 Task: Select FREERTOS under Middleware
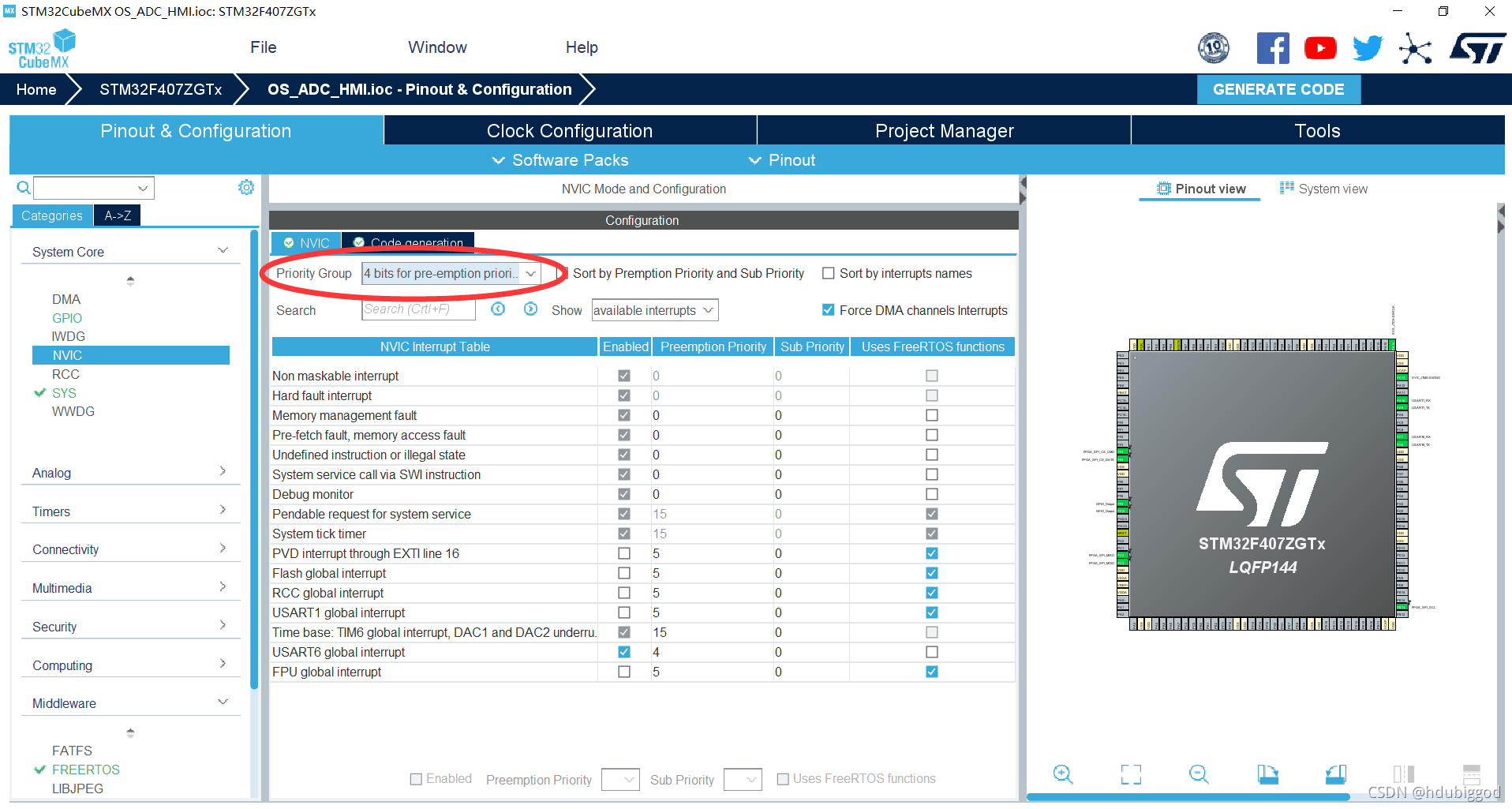85,770
